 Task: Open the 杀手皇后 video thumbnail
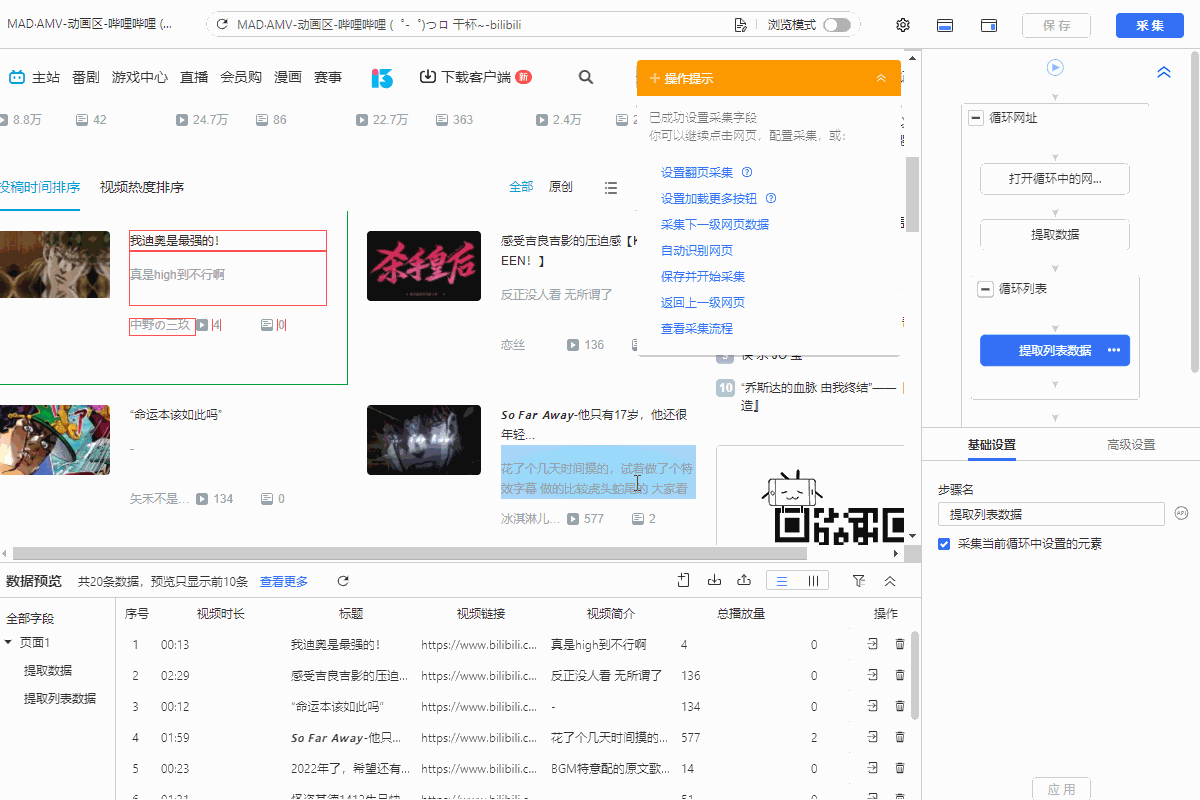(424, 266)
